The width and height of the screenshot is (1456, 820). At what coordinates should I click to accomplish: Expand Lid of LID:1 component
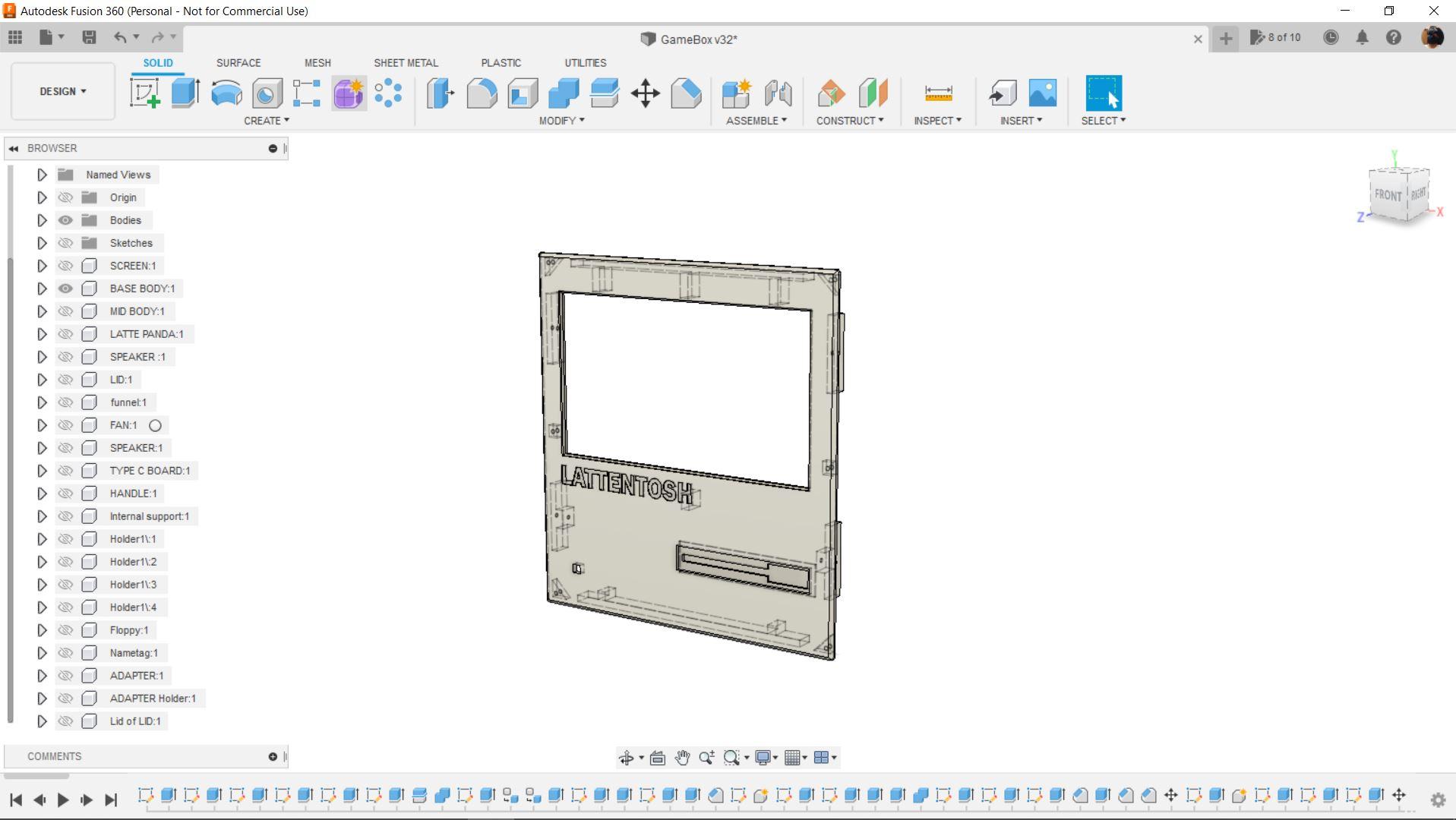(x=42, y=721)
